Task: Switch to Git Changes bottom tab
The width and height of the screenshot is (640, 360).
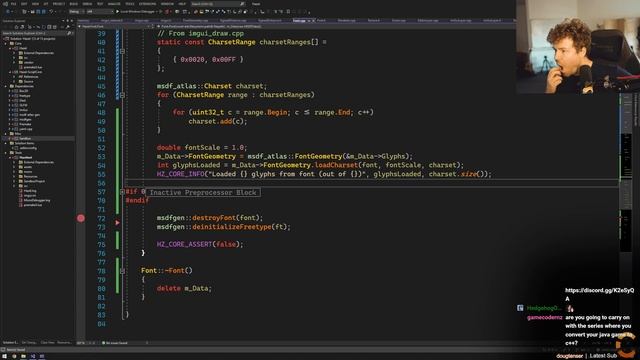Action: (x=29, y=342)
